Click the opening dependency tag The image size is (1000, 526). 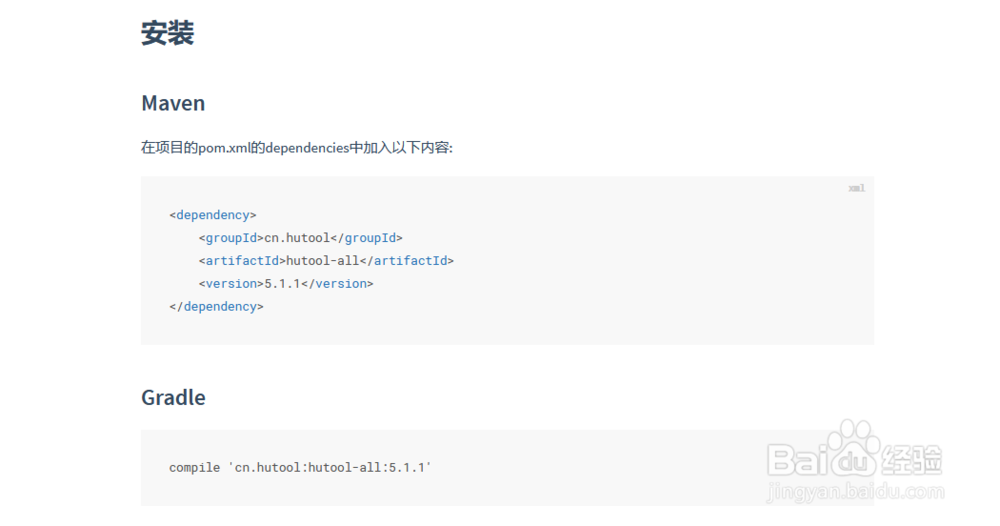213,214
